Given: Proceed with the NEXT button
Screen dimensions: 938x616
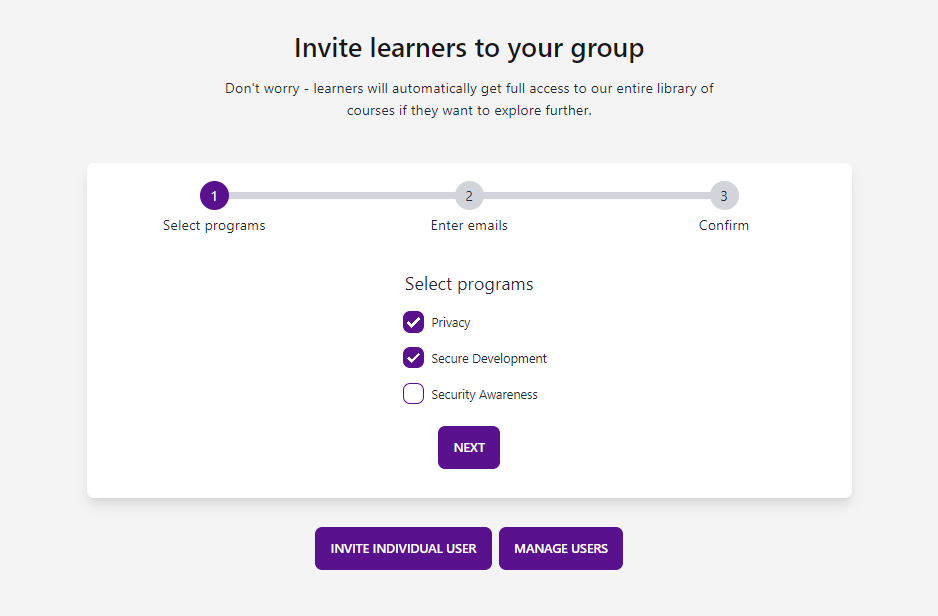Looking at the screenshot, I should (469, 447).
